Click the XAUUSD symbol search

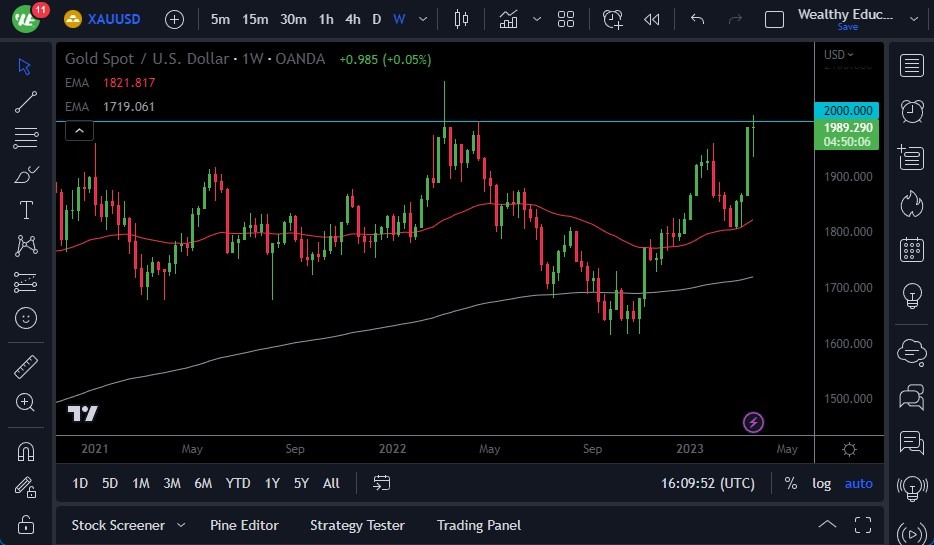(x=113, y=19)
